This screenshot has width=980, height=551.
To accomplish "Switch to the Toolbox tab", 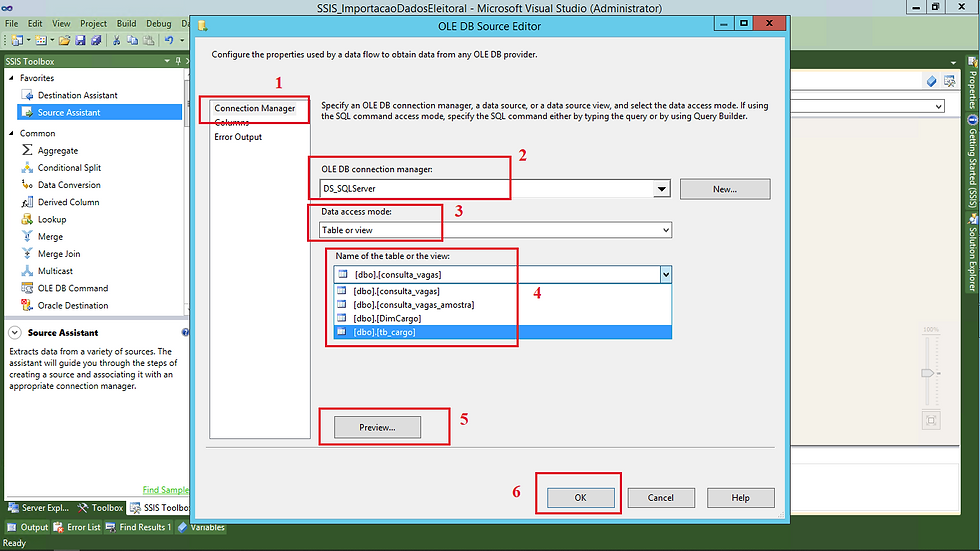I will (101, 508).
